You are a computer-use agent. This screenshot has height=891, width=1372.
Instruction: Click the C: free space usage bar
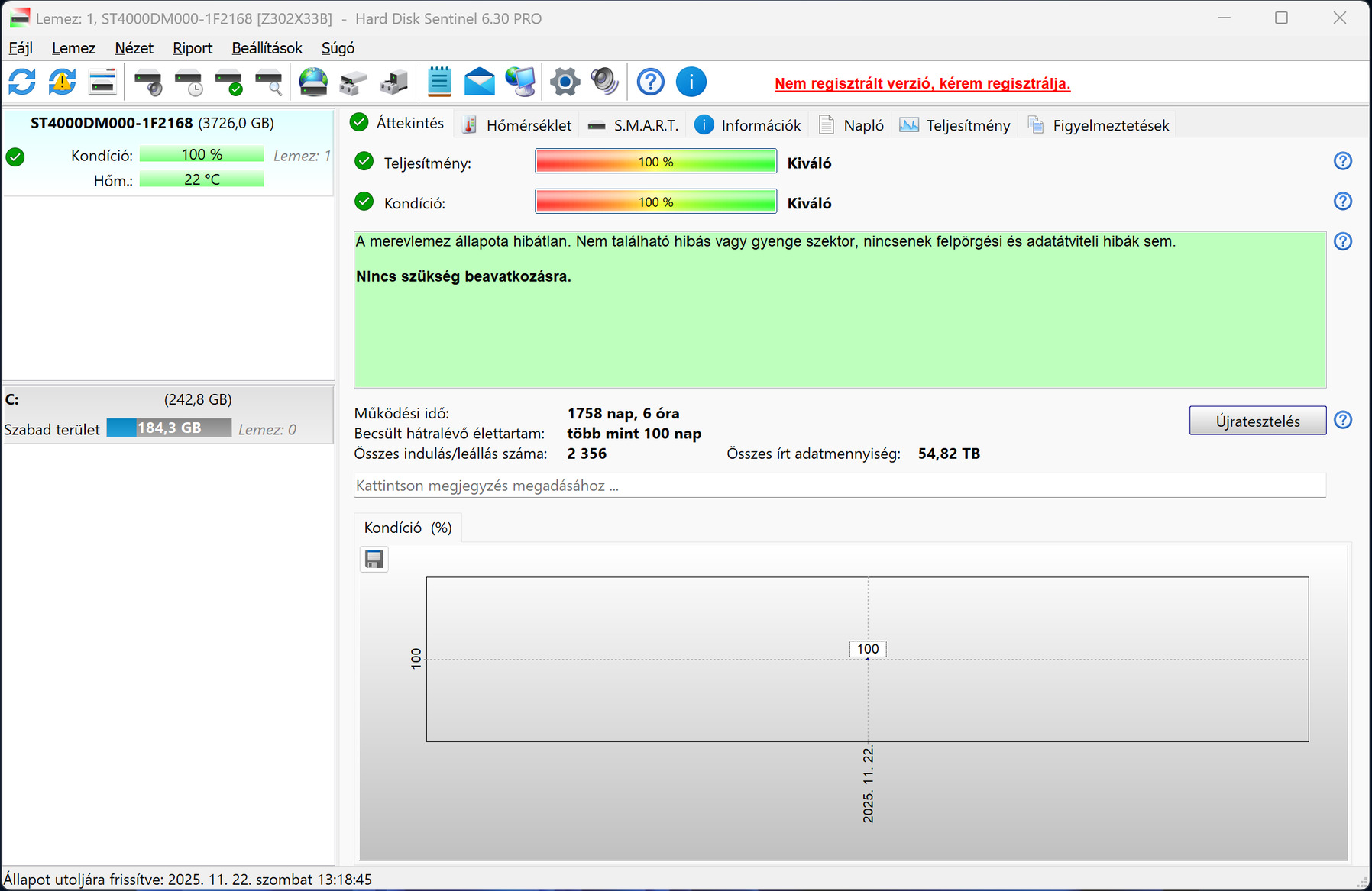169,428
